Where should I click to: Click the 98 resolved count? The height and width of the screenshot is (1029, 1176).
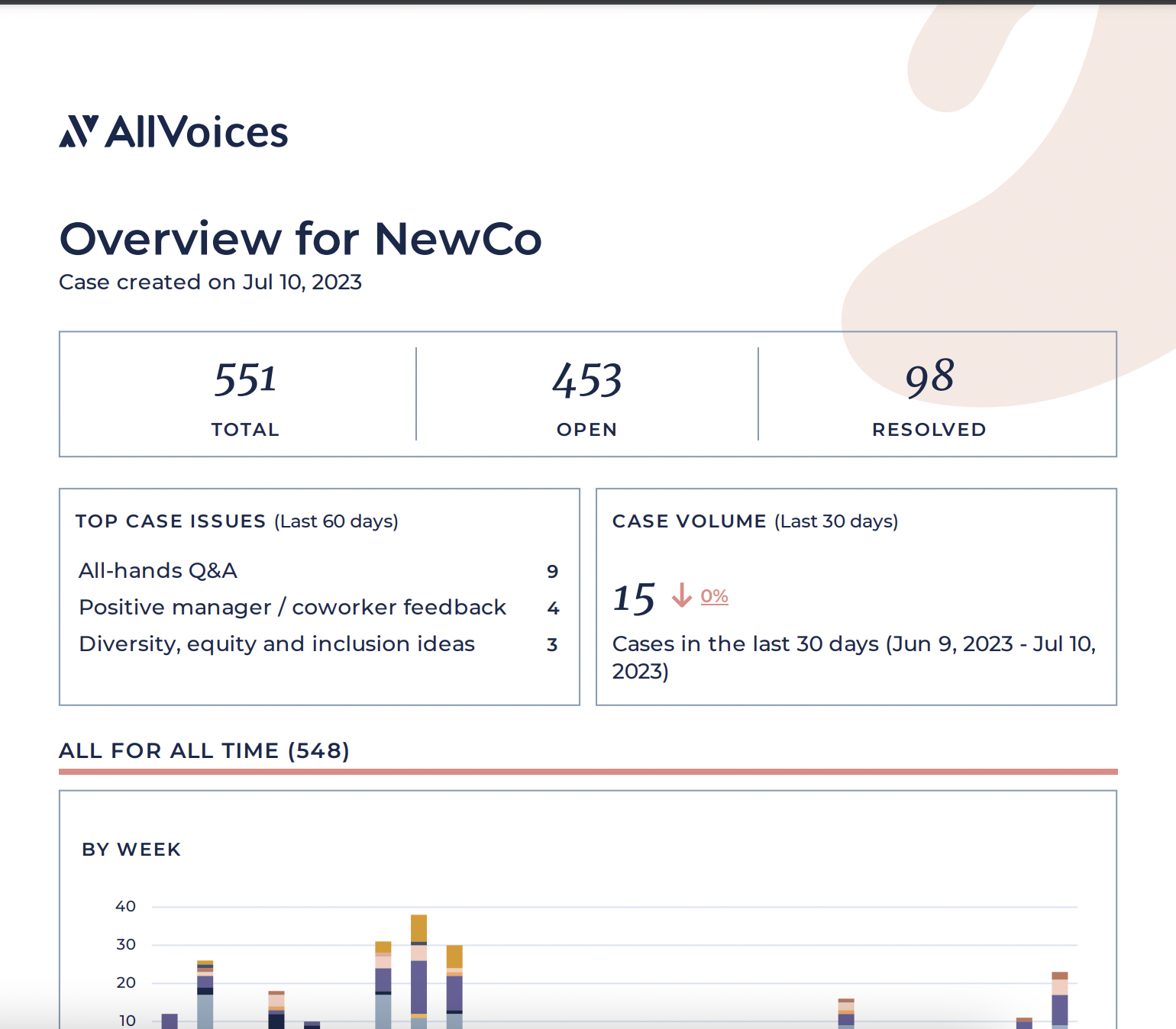pyautogui.click(x=929, y=377)
